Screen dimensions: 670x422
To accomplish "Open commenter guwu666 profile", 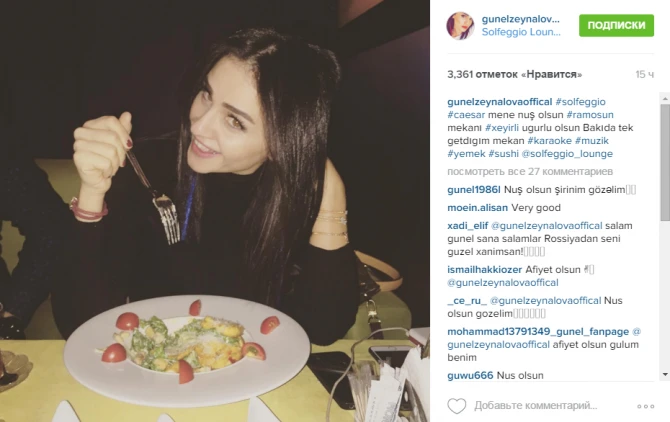I will pos(470,375).
